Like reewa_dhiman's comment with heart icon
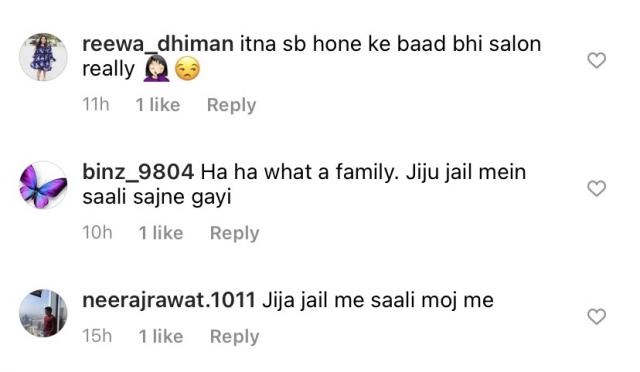This screenshot has width=640, height=372. 596,60
